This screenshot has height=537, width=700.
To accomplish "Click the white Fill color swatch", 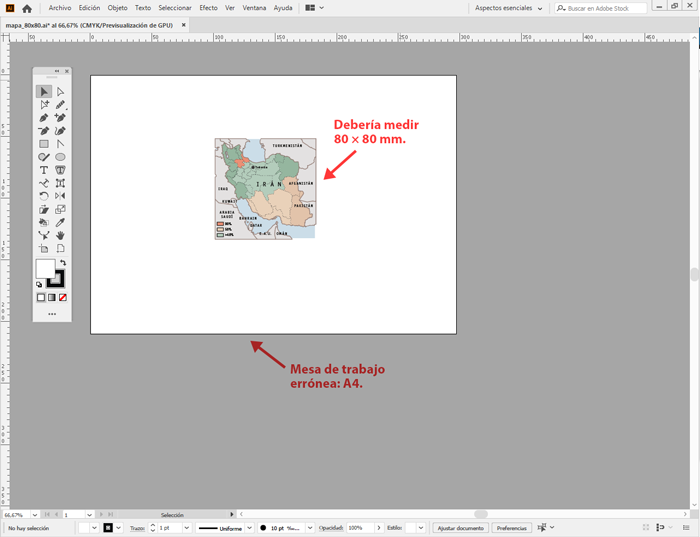I will pyautogui.click(x=45, y=269).
